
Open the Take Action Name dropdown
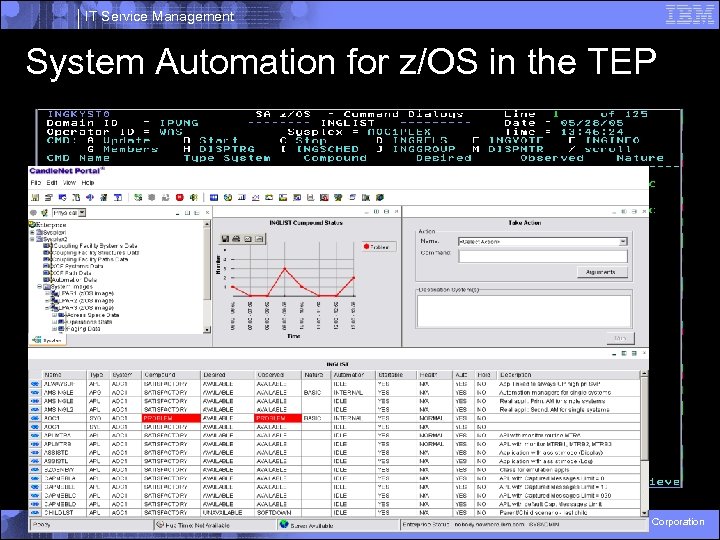pyautogui.click(x=623, y=242)
